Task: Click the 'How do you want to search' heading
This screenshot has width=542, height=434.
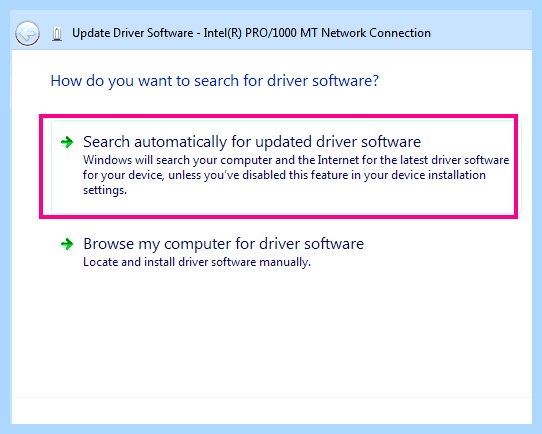Action: point(215,81)
